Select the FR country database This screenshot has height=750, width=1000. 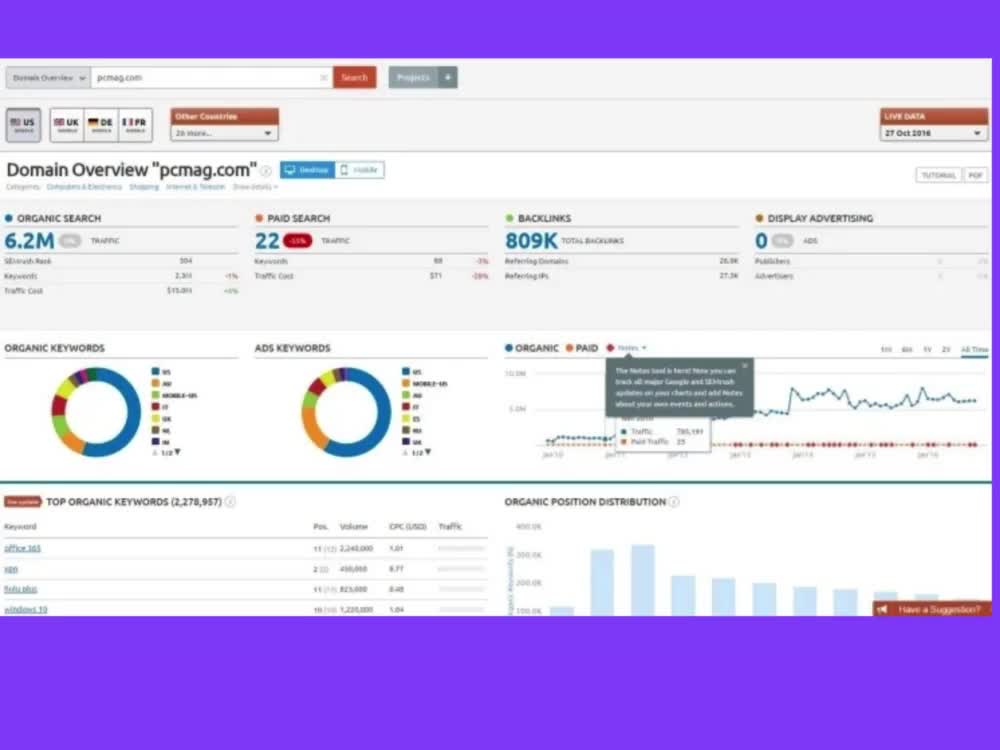[135, 124]
